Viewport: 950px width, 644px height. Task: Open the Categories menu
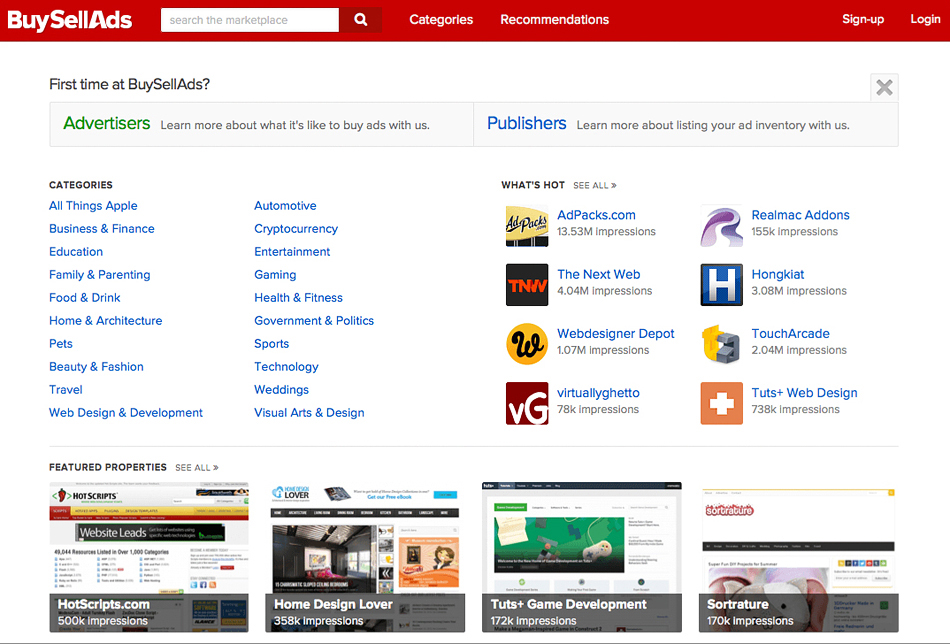click(441, 19)
